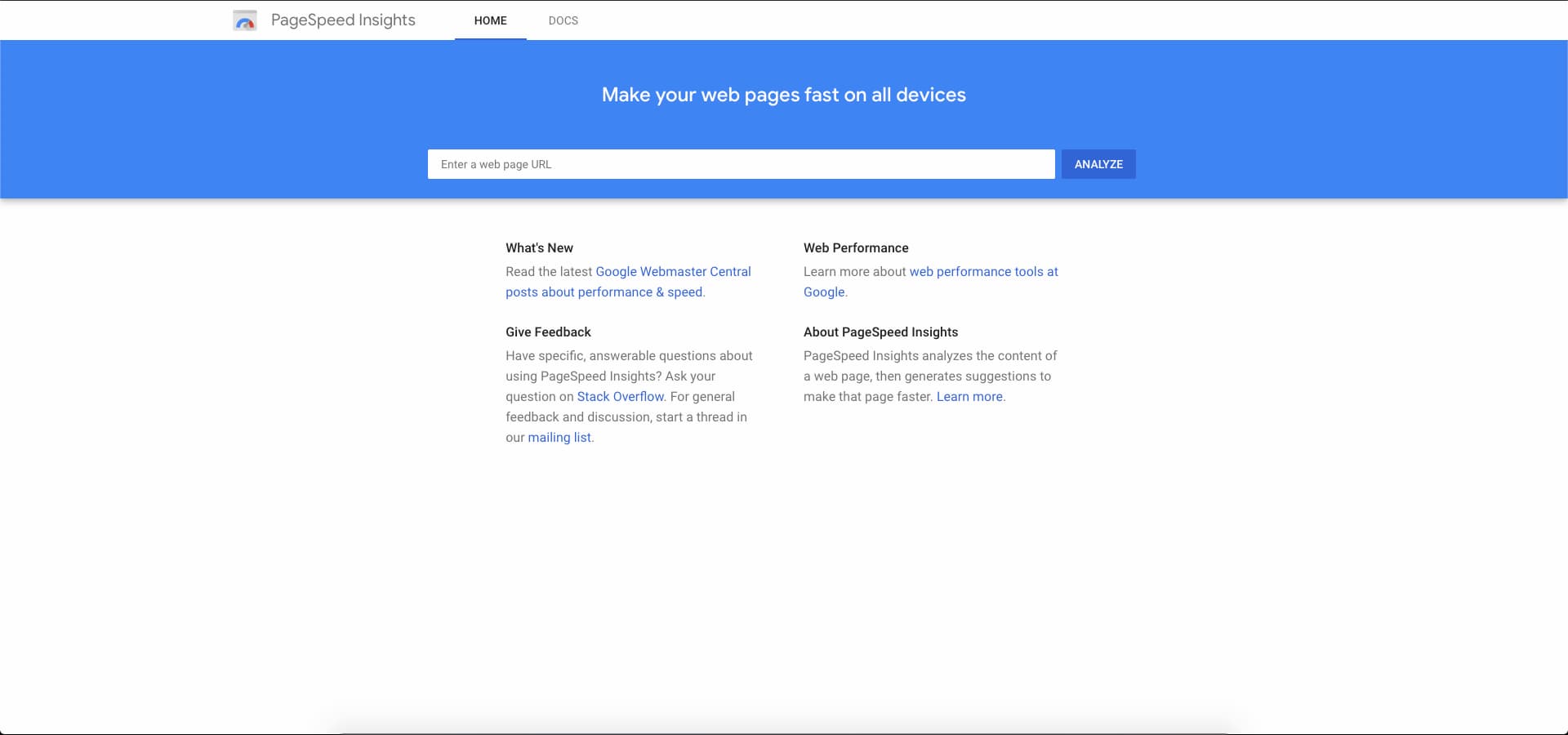Select the 'Web Performance' heading

pyautogui.click(x=856, y=248)
